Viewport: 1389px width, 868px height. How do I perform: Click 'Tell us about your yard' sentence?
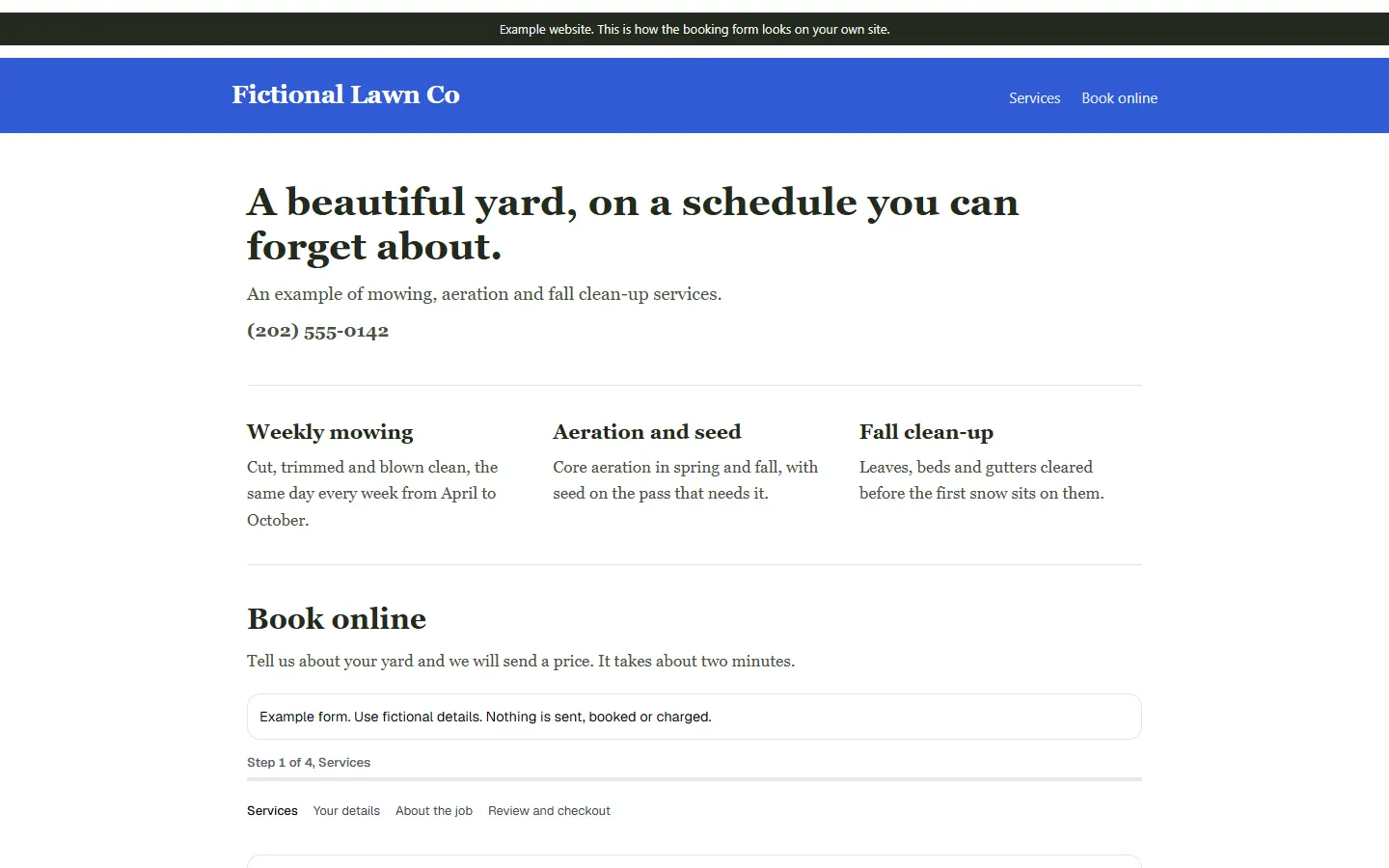point(521,661)
